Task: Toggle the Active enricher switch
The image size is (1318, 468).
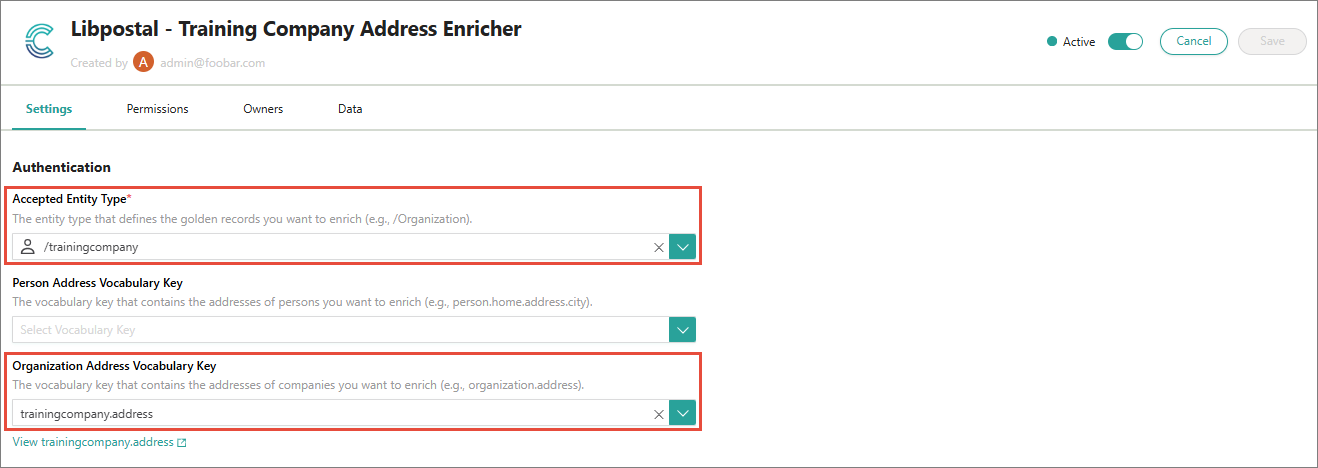Action: pos(1125,42)
